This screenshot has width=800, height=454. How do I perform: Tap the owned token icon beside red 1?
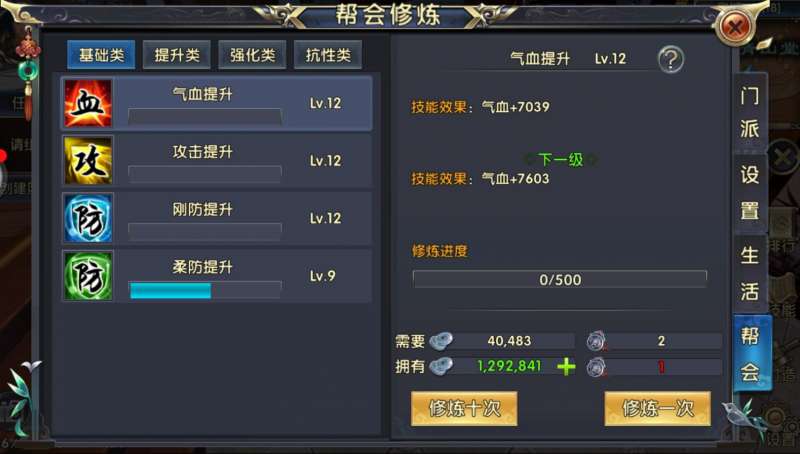pyautogui.click(x=596, y=367)
